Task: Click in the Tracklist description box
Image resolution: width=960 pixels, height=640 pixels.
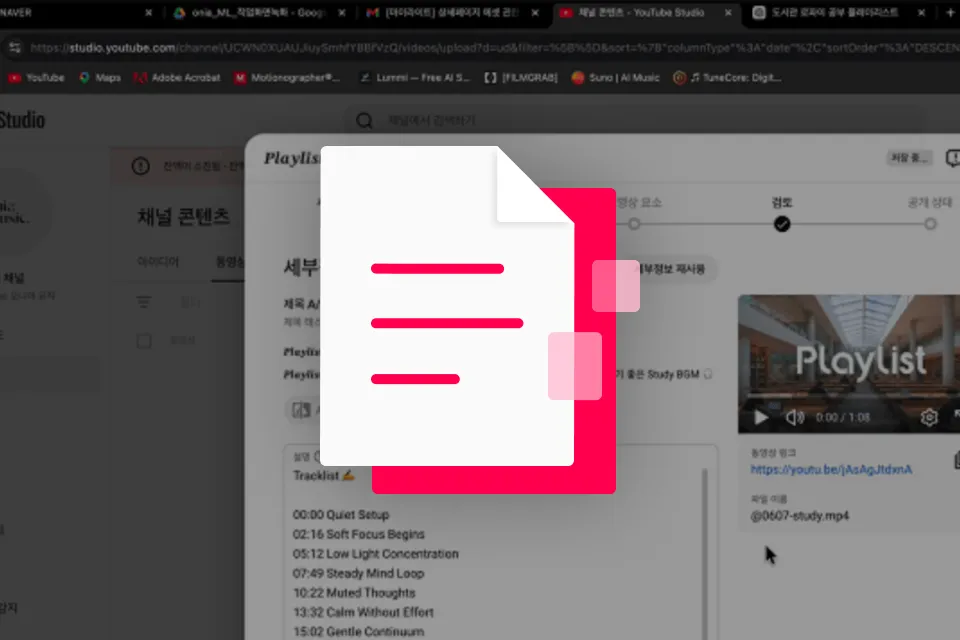Action: [x=500, y=543]
